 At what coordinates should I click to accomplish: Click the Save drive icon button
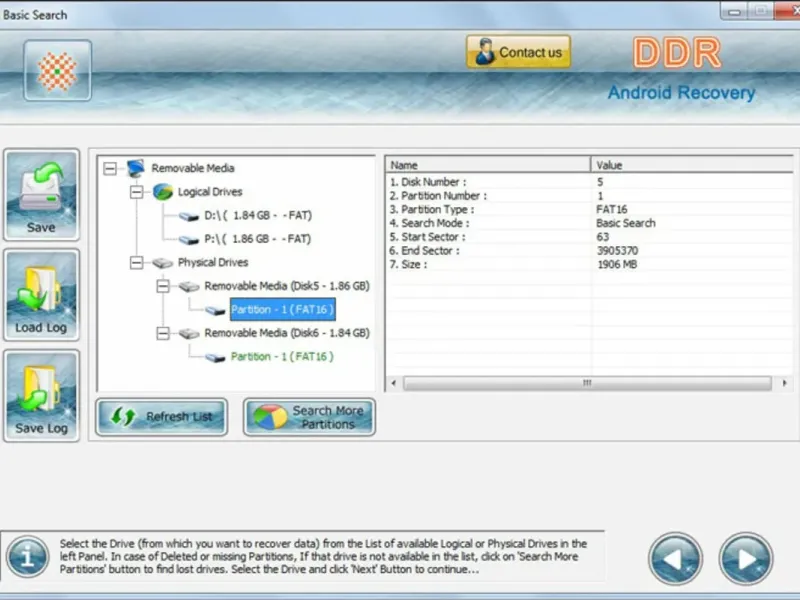click(x=41, y=194)
